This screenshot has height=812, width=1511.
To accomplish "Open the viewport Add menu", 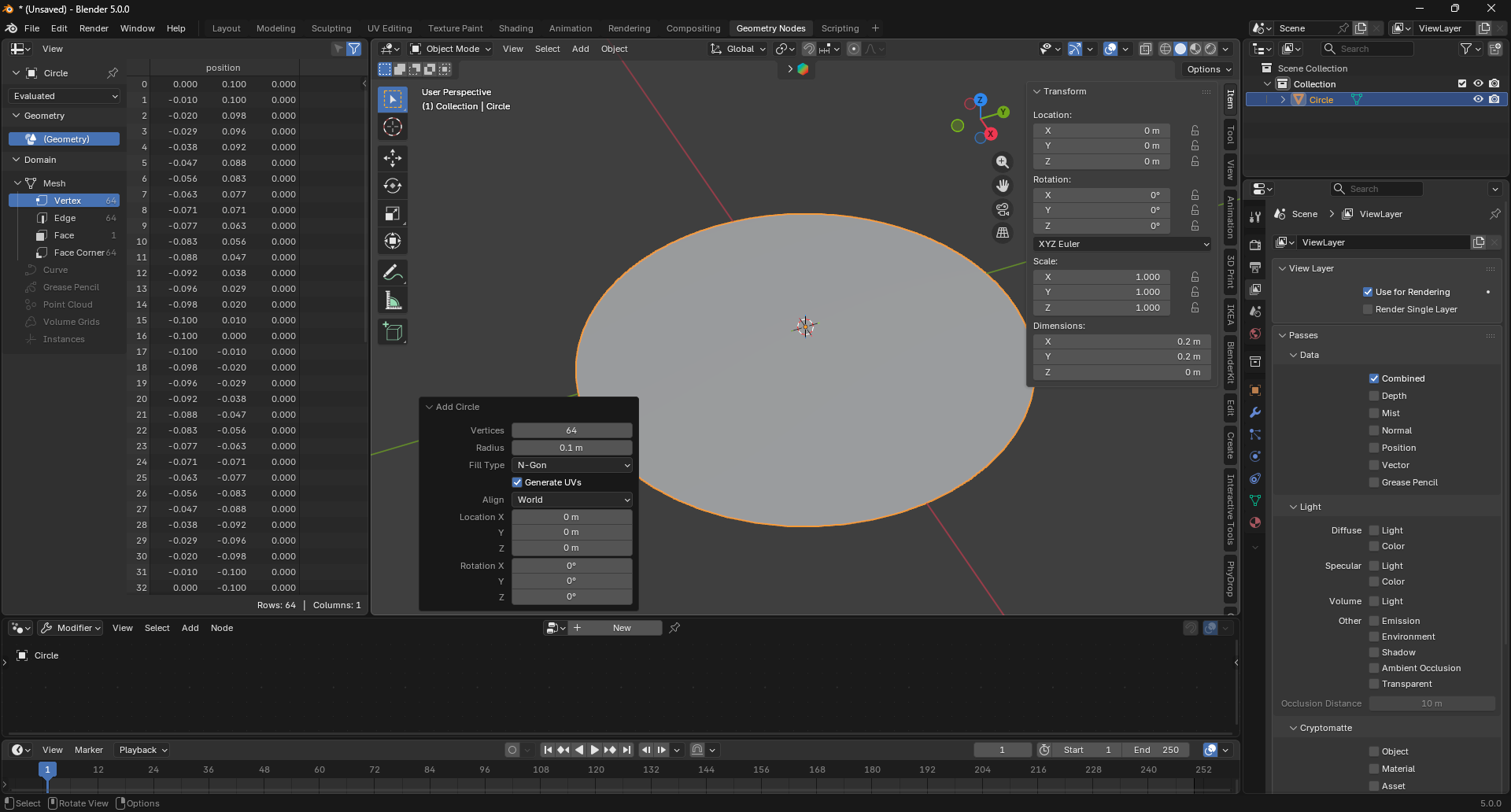I will point(580,49).
